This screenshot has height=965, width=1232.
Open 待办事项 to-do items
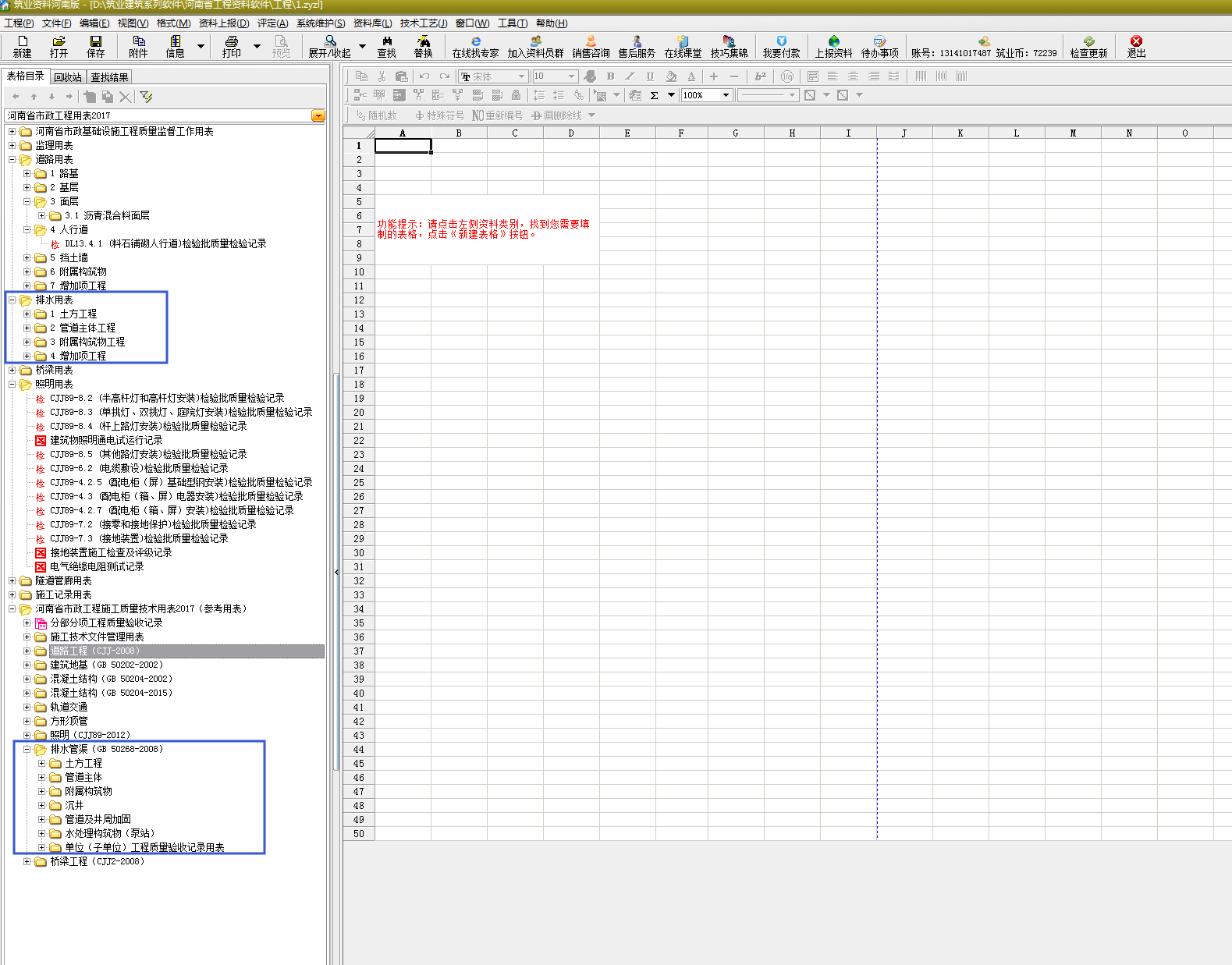pos(879,46)
